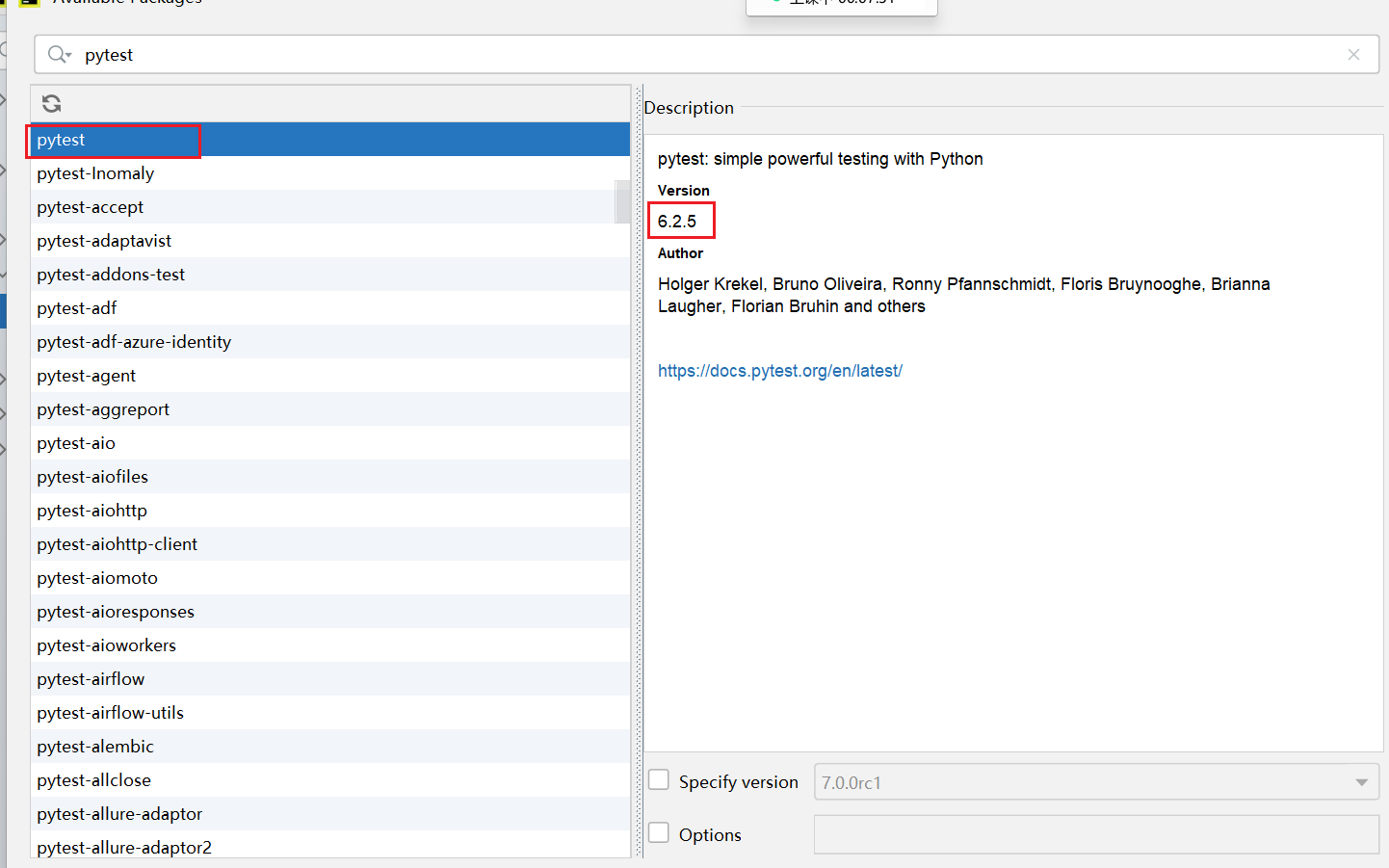This screenshot has width=1389, height=868.
Task: Reload the package list with refresh icon
Action: (x=52, y=103)
